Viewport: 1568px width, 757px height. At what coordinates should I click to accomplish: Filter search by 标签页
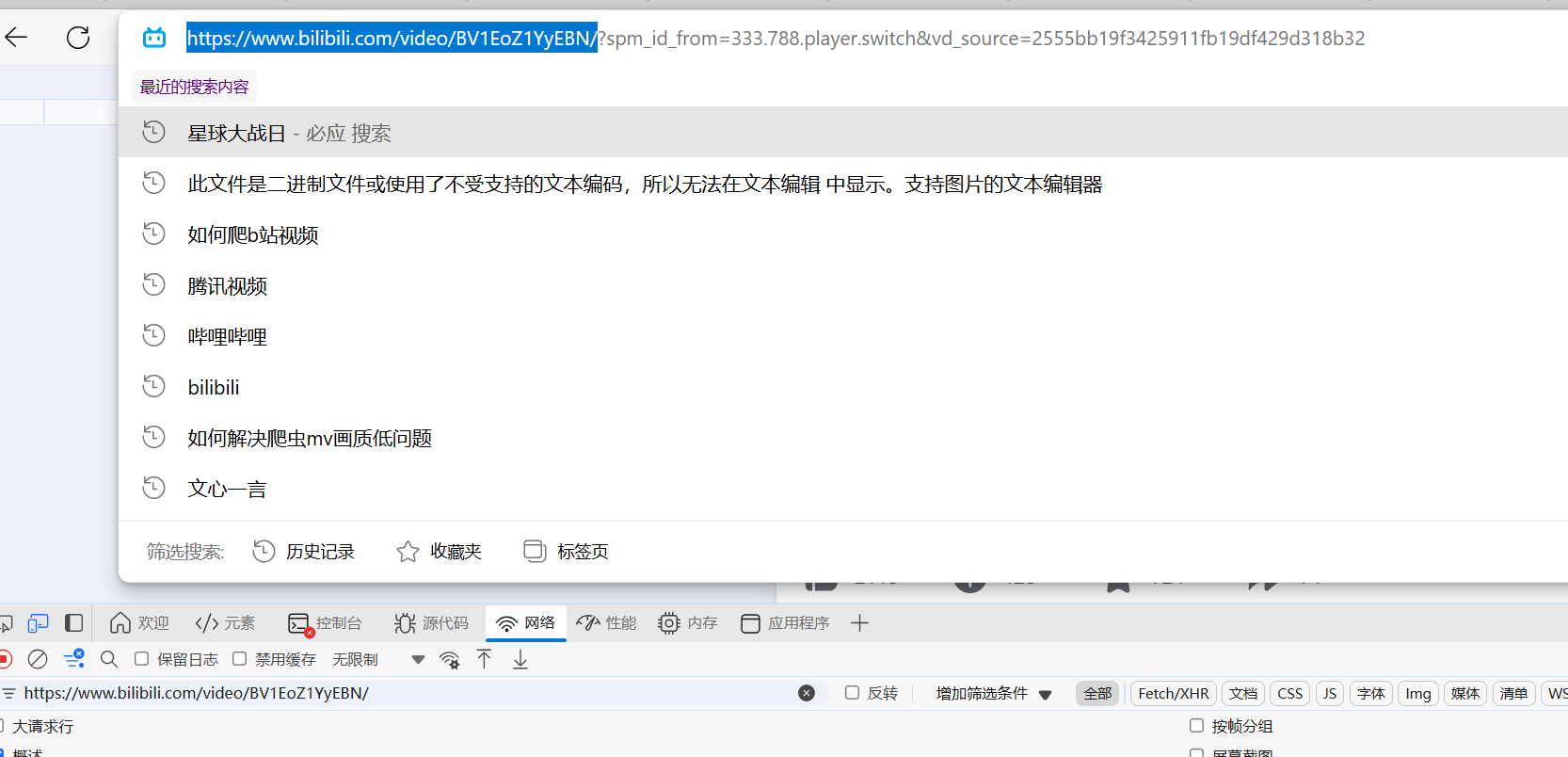(567, 552)
